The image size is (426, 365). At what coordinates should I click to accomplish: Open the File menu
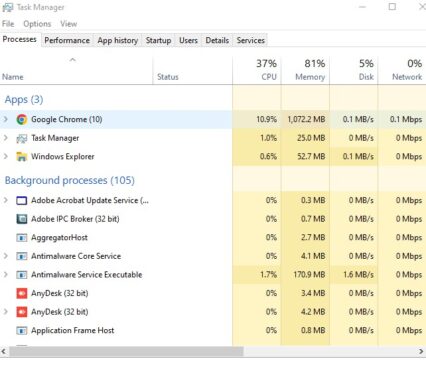coord(8,24)
